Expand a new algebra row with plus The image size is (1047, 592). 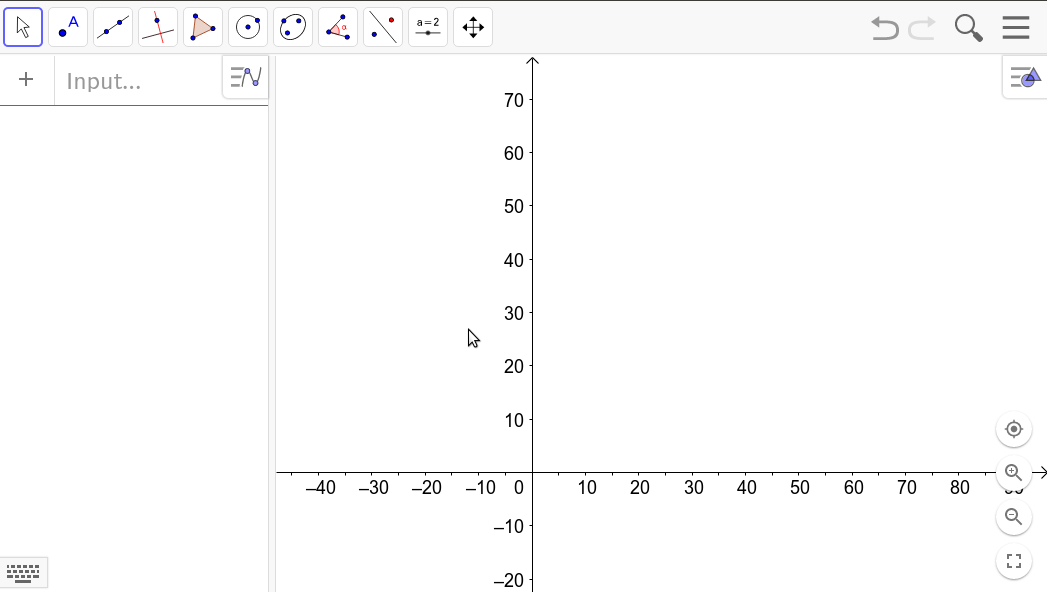[x=26, y=79]
